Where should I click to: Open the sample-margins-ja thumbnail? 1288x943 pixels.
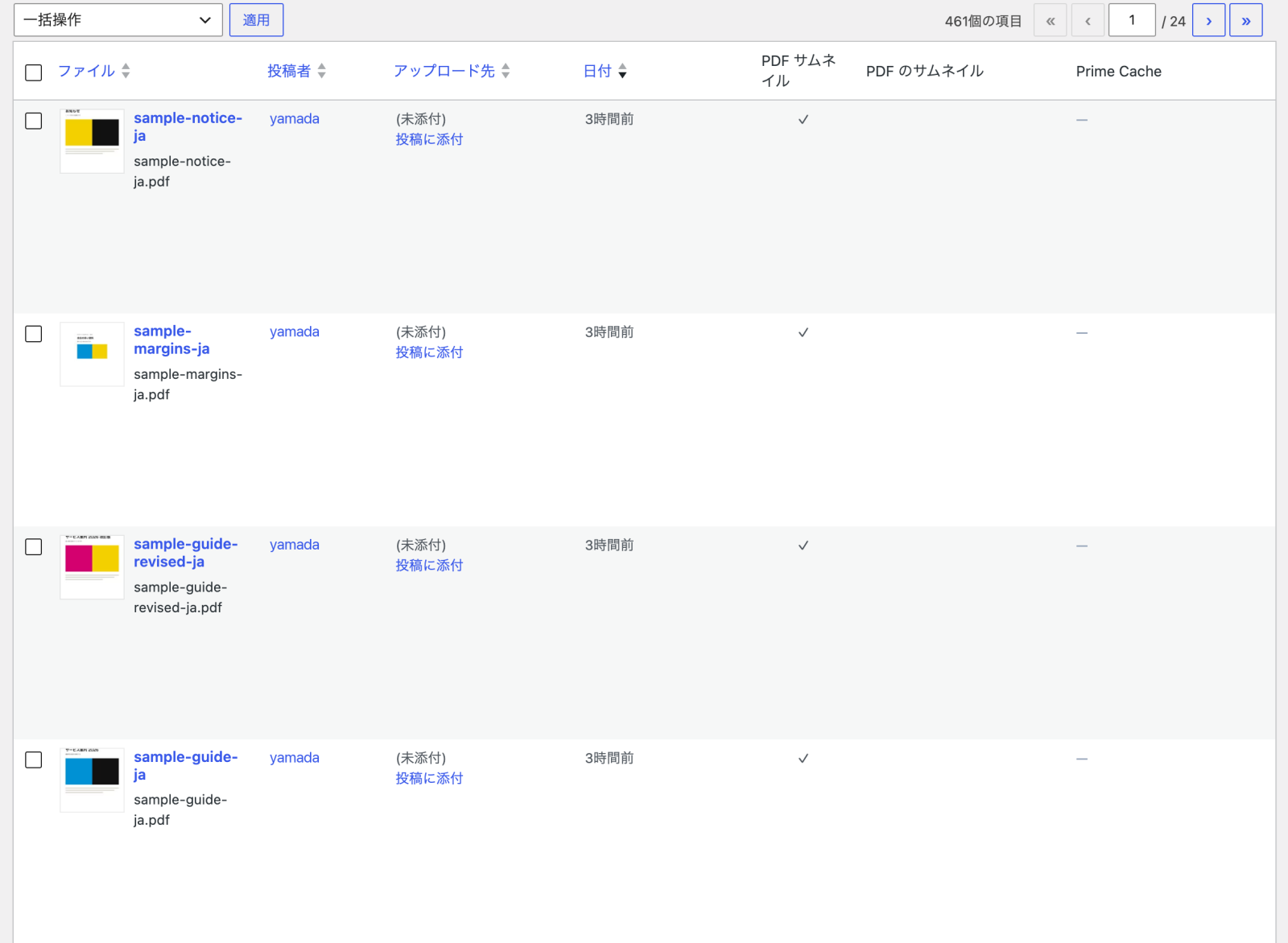pyautogui.click(x=92, y=354)
